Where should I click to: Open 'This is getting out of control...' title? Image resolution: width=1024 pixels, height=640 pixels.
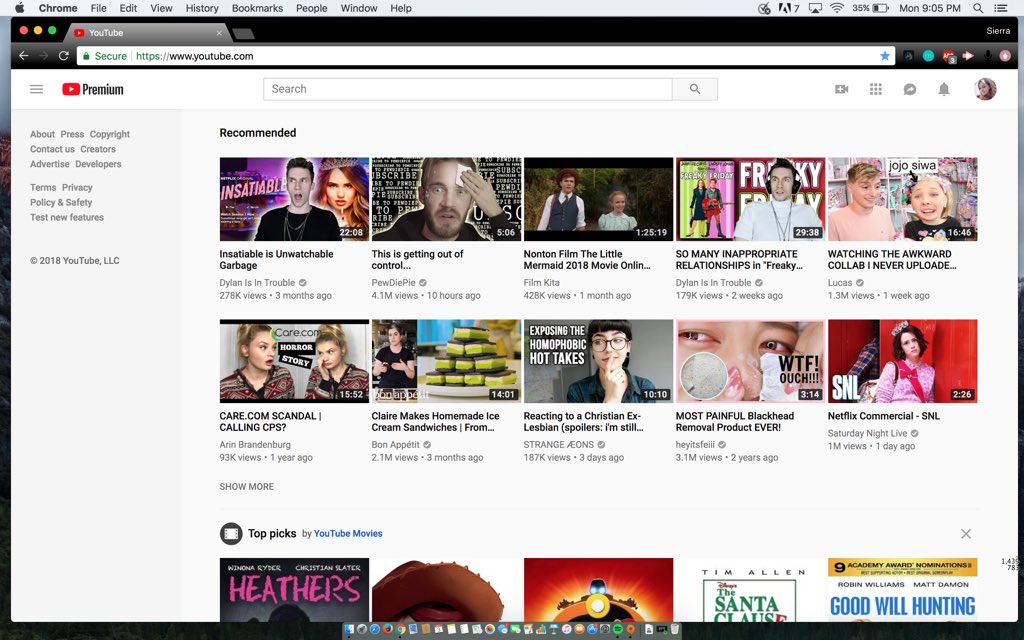[x=417, y=260]
